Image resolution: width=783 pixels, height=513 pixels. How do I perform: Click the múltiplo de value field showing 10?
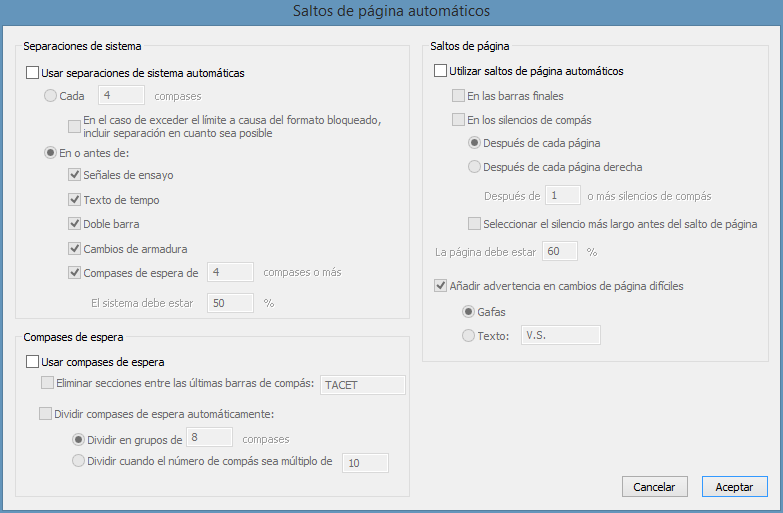pos(365,463)
